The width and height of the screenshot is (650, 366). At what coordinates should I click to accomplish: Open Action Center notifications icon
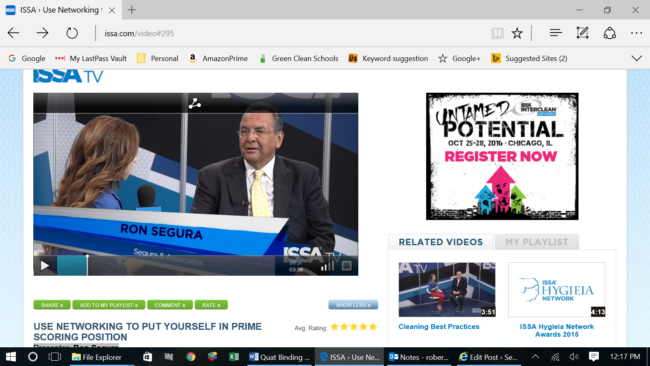594,357
